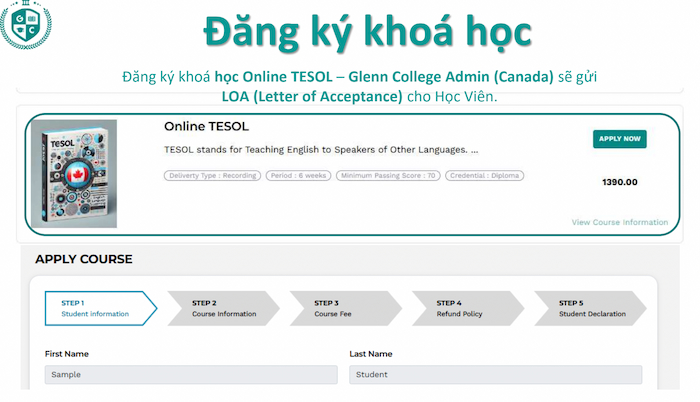The width and height of the screenshot is (700, 402).
Task: Switch to Step 3 Course Fee
Action: coord(346,308)
